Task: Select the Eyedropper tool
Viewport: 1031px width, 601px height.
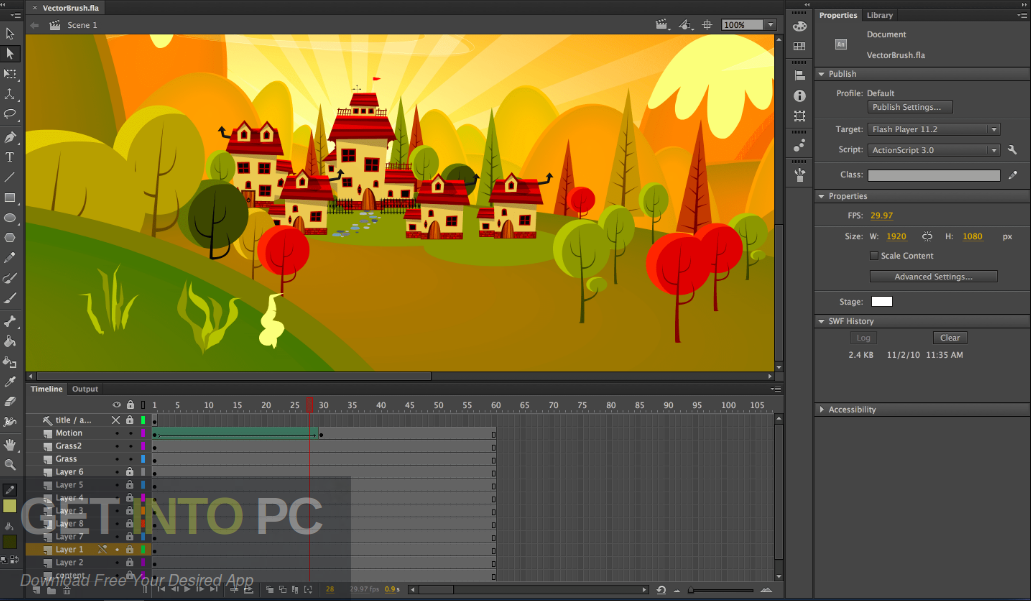Action: pos(10,381)
